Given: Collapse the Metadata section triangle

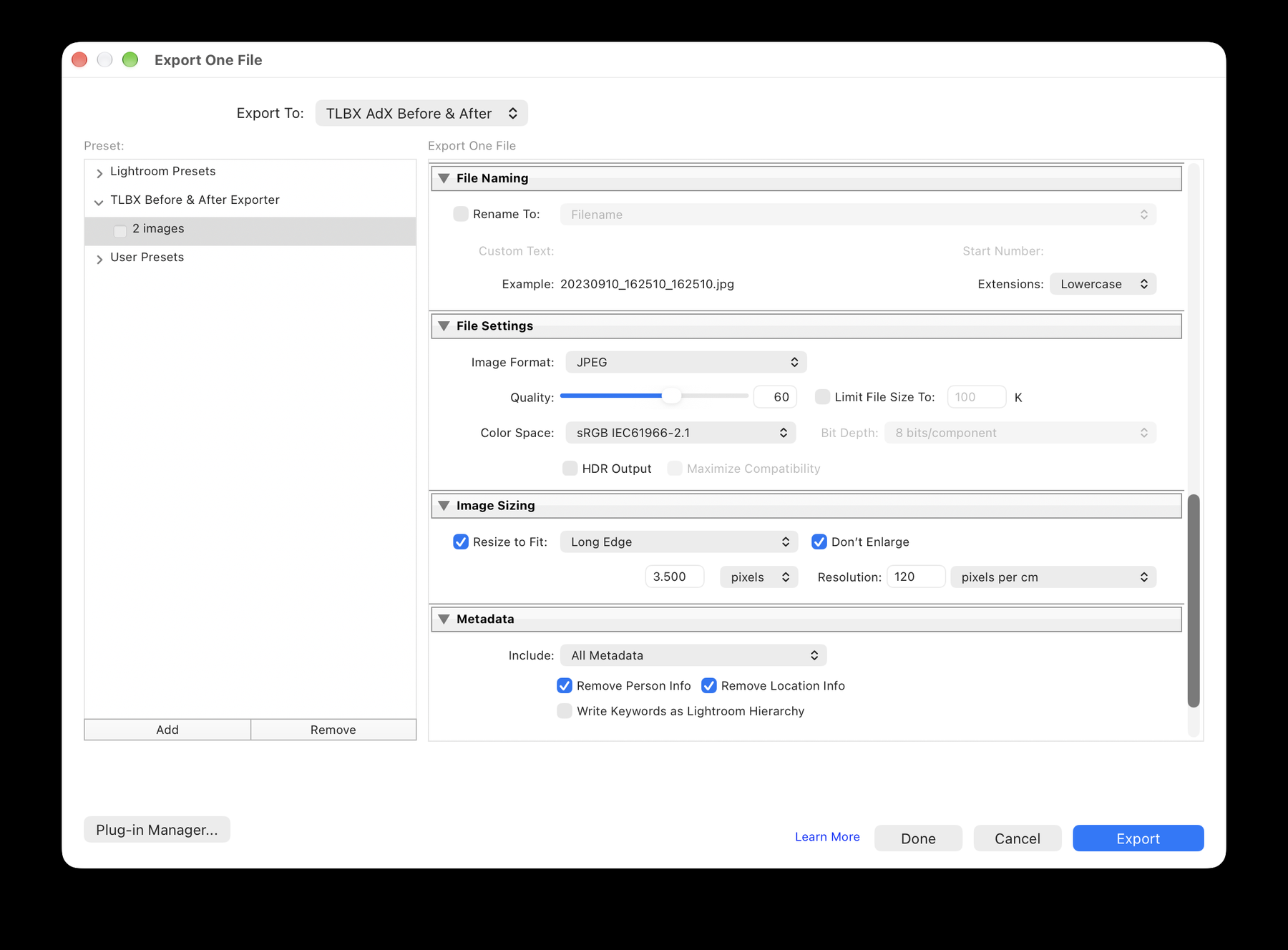Looking at the screenshot, I should [x=444, y=620].
